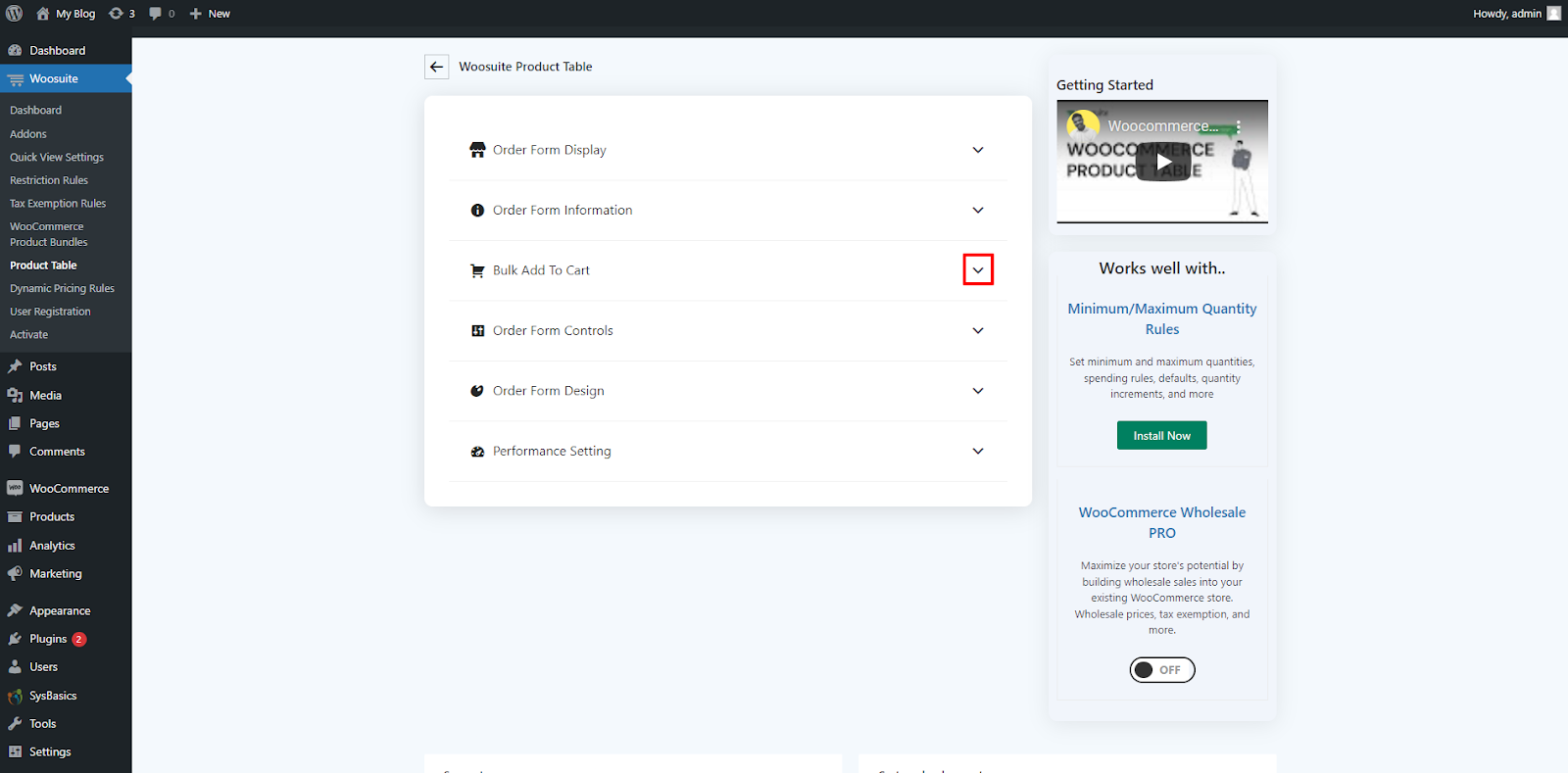Open WooCommerce Wholesale PRO link
This screenshot has height=773, width=1568.
[1162, 522]
